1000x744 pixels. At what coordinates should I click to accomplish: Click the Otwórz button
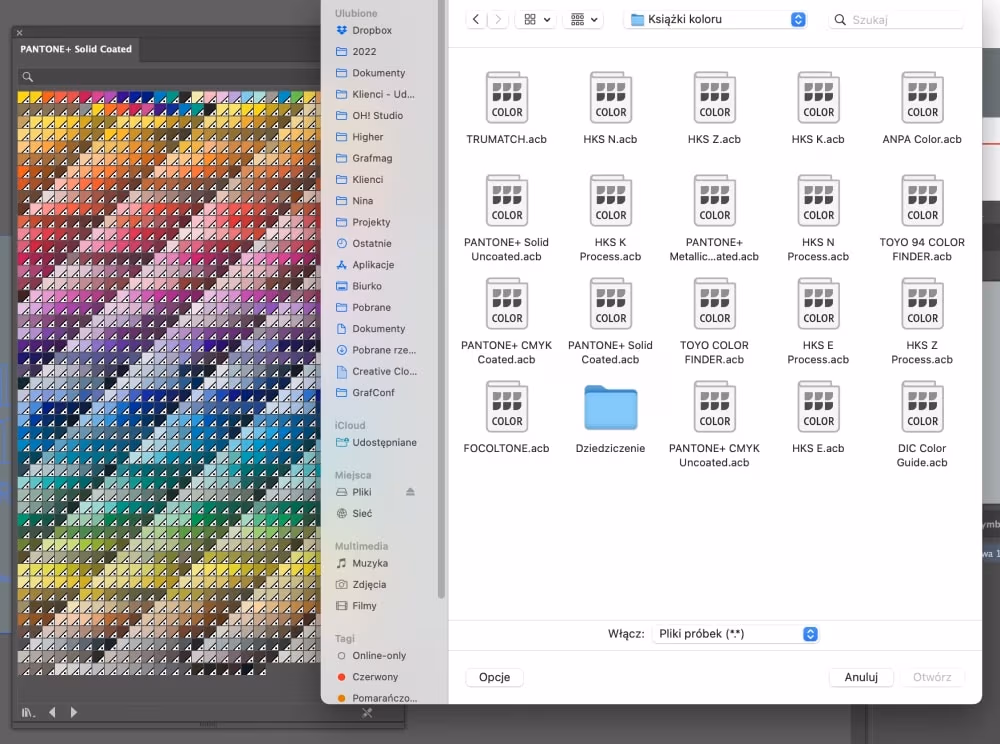932,677
